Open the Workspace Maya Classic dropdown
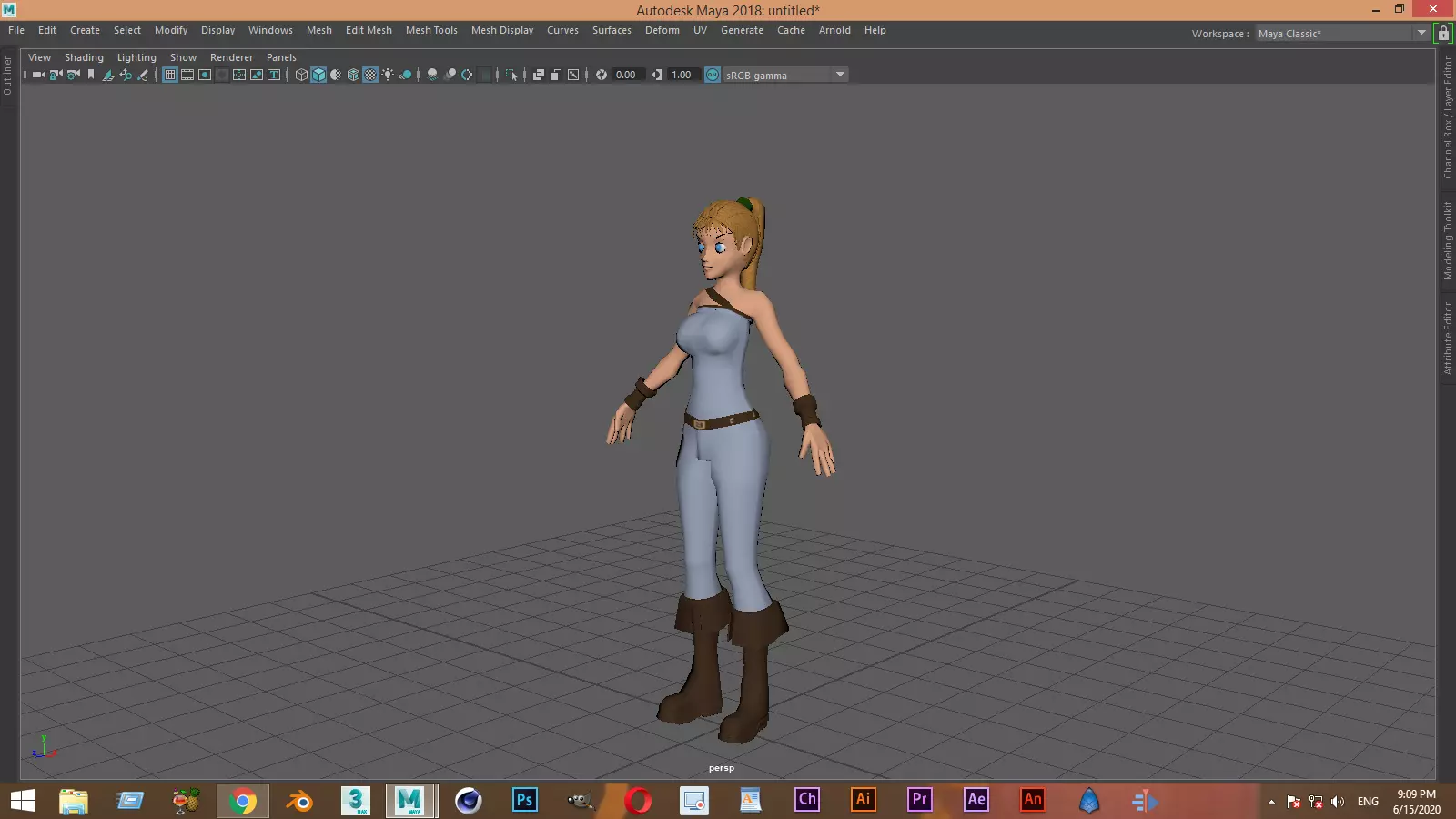This screenshot has height=819, width=1456. click(1342, 33)
